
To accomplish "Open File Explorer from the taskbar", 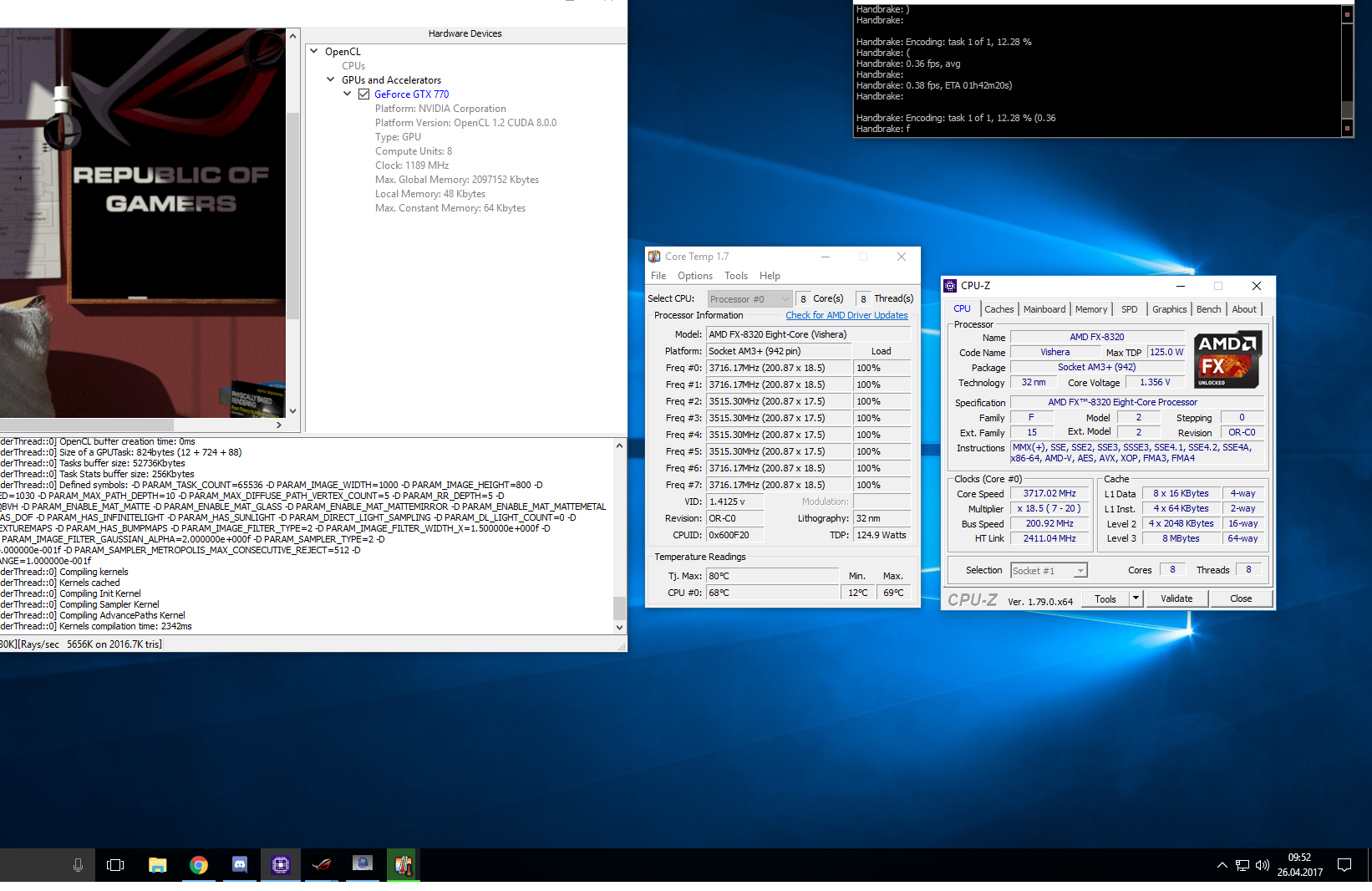I will click(x=157, y=865).
